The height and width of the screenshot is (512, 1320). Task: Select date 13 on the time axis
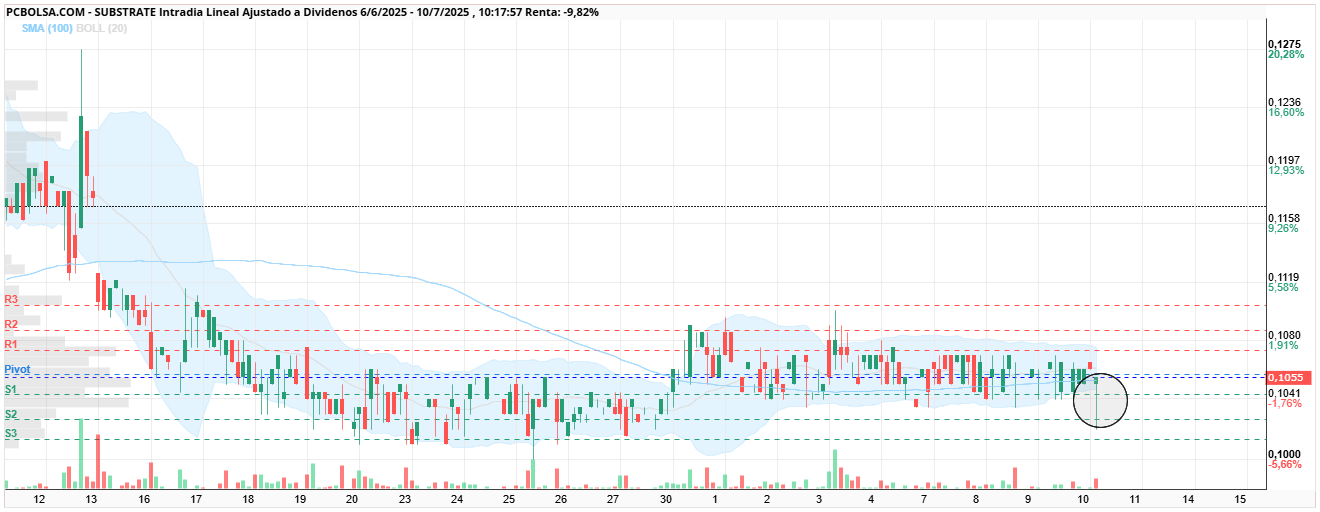[x=91, y=498]
